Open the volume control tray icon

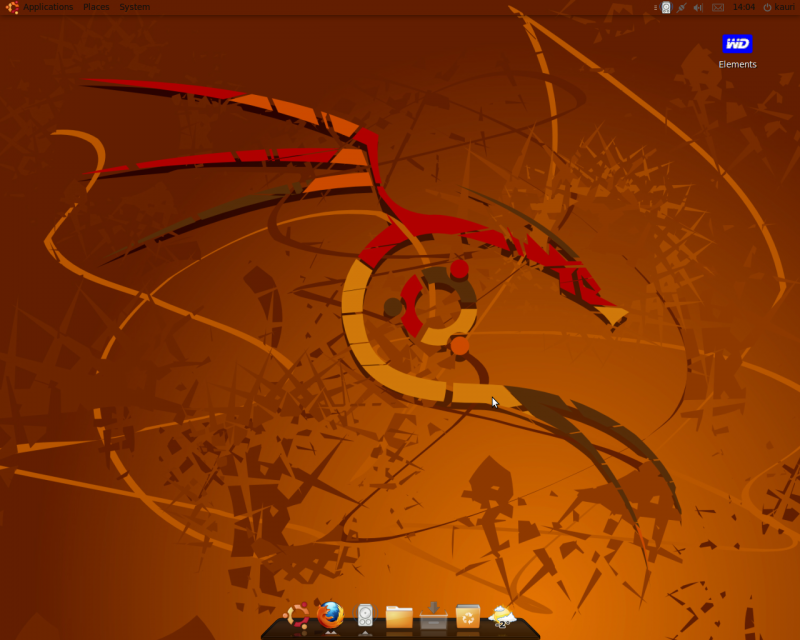[x=698, y=7]
